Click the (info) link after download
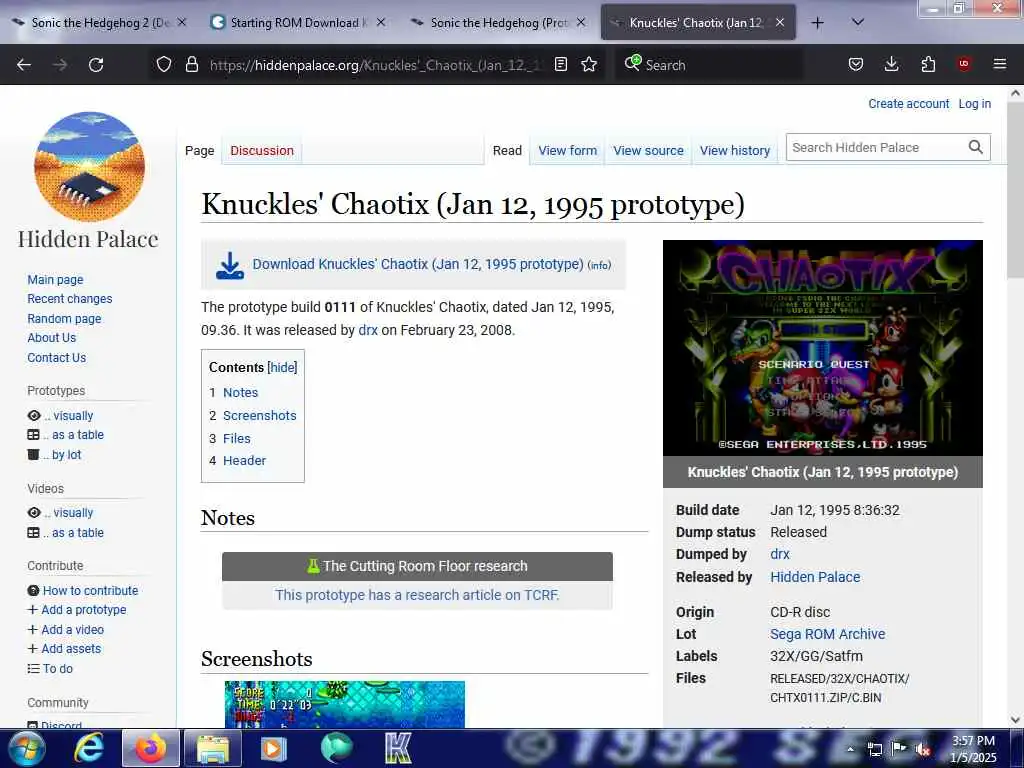The image size is (1024, 768). pos(600,265)
